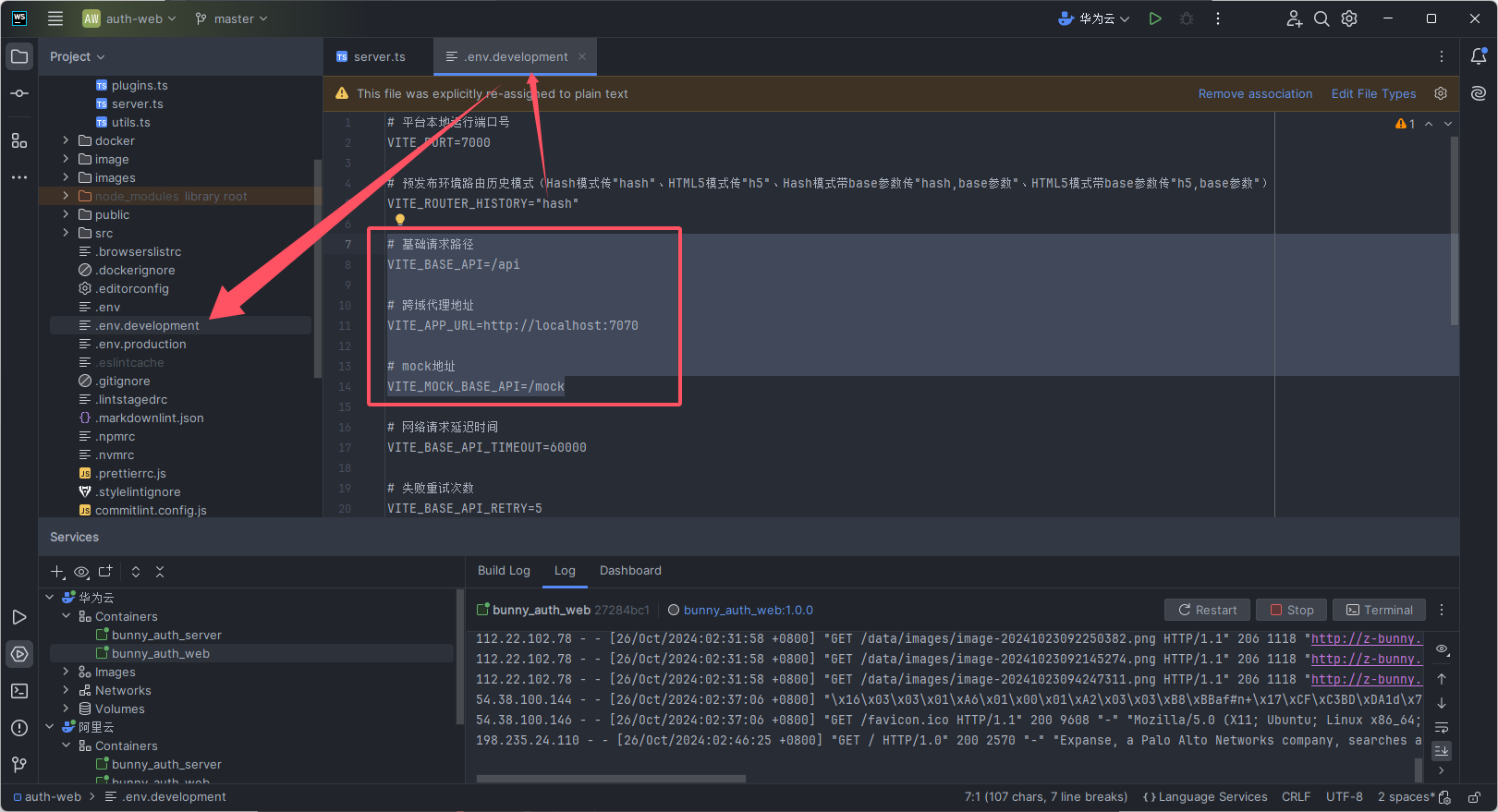Open the Project tool window folder icon
Viewport: 1498px width, 812px height.
(x=19, y=56)
